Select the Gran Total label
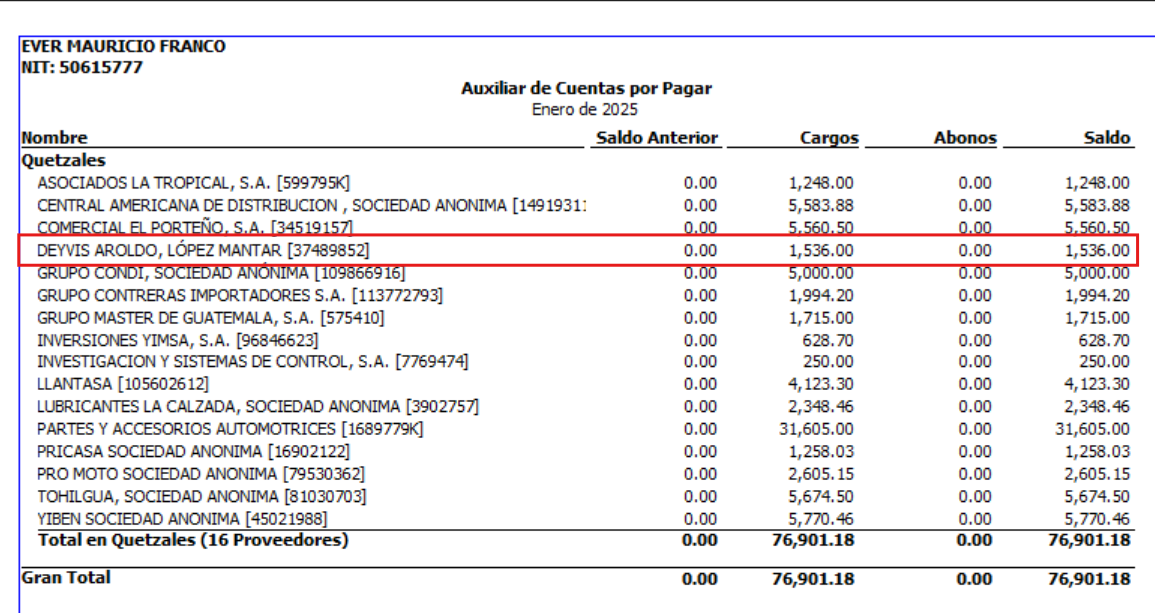Viewport: 1155px width, 613px height. click(66, 578)
